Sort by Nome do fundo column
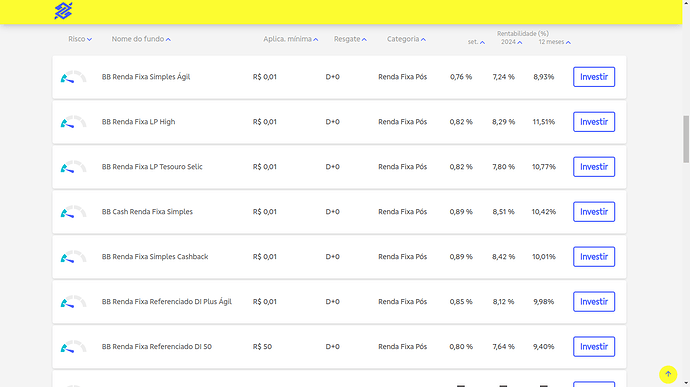This screenshot has width=690, height=387. [x=141, y=39]
